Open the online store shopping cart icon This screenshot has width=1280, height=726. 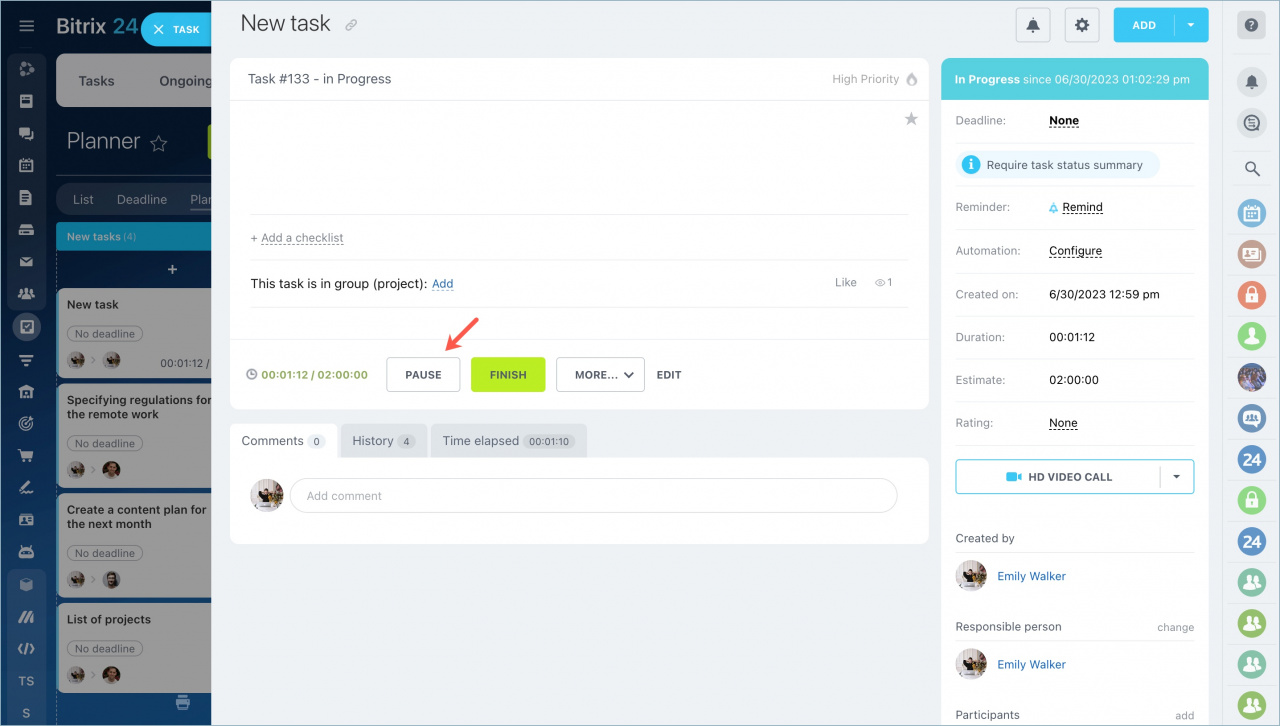26,455
